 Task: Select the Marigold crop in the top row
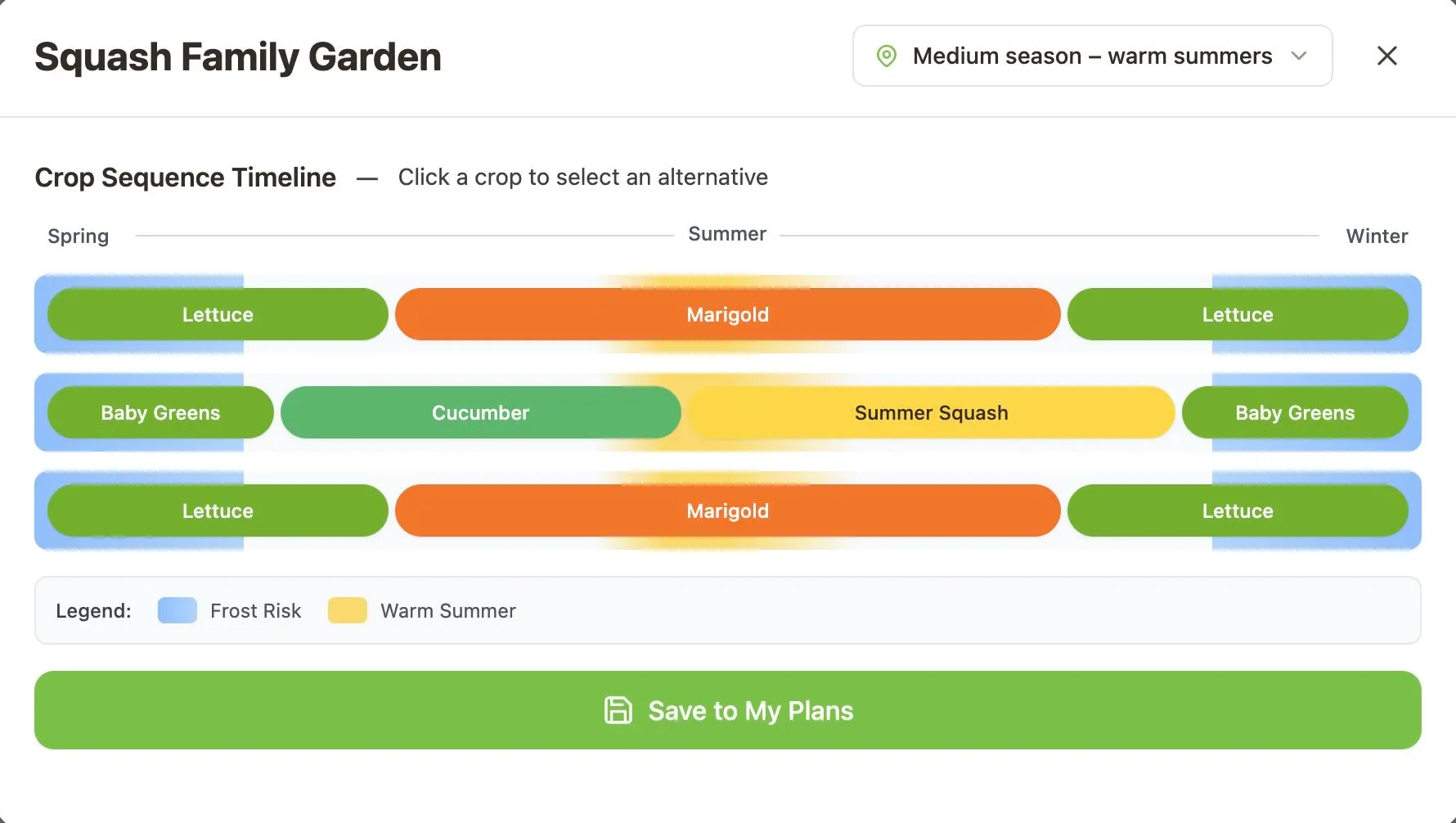[x=727, y=314]
